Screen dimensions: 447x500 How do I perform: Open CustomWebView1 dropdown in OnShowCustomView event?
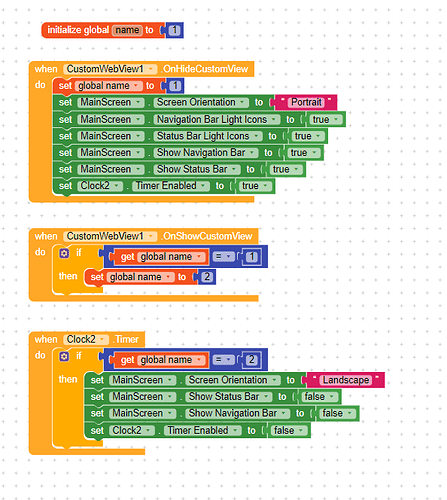coord(110,236)
